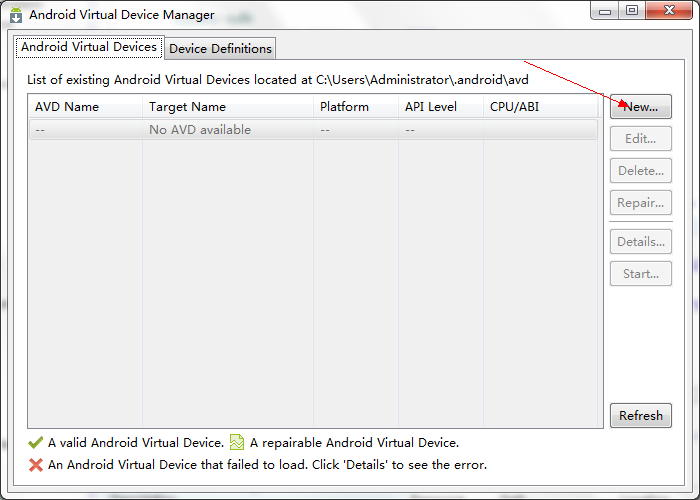Click the greyed-out Start... button
Viewport: 700px width, 500px height.
coord(641,274)
